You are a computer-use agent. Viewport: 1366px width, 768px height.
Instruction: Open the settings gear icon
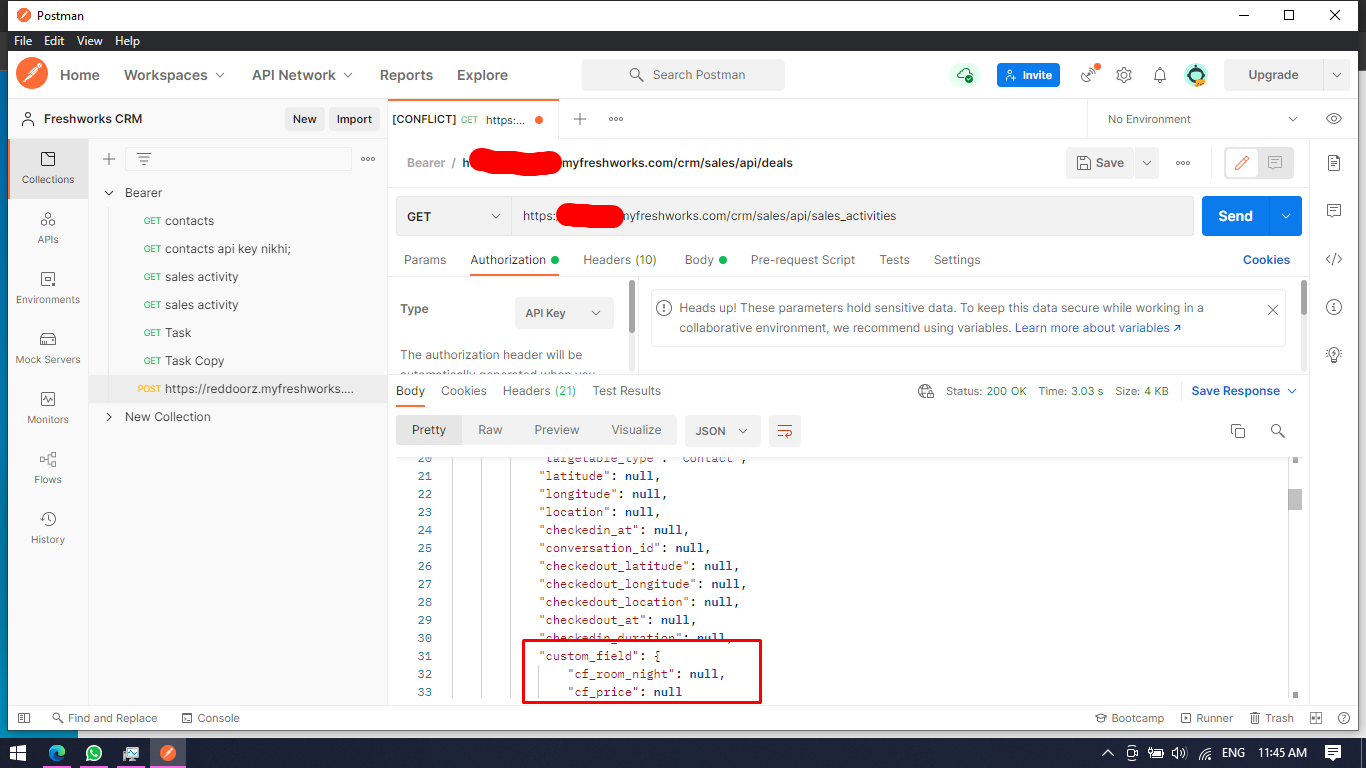[1124, 75]
